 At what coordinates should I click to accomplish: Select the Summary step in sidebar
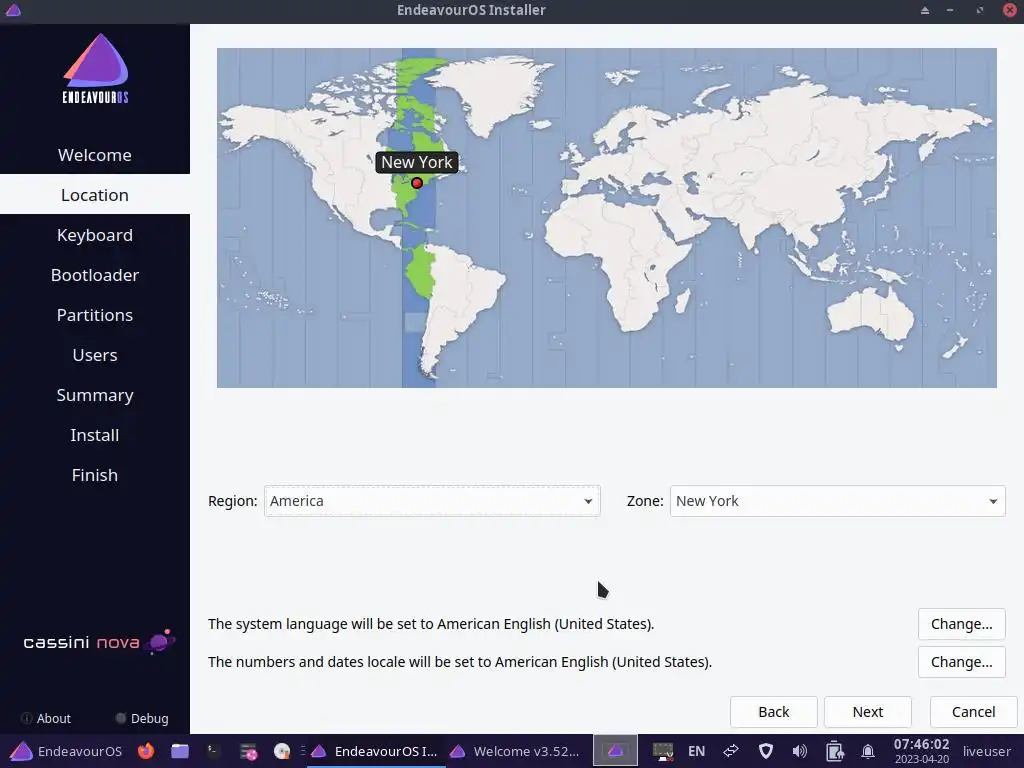pos(95,395)
